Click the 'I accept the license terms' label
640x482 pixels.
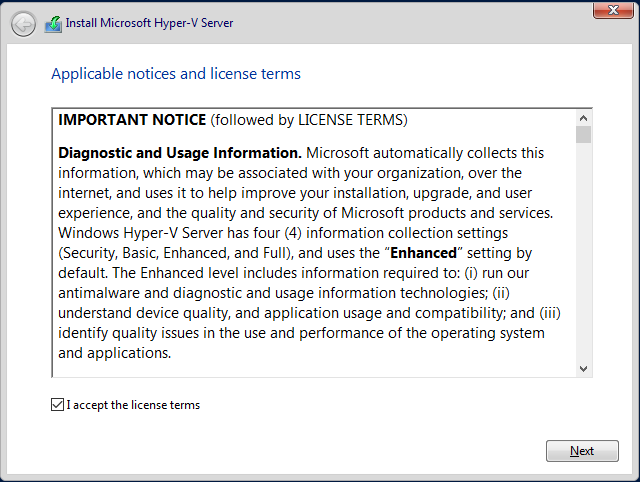(x=133, y=405)
